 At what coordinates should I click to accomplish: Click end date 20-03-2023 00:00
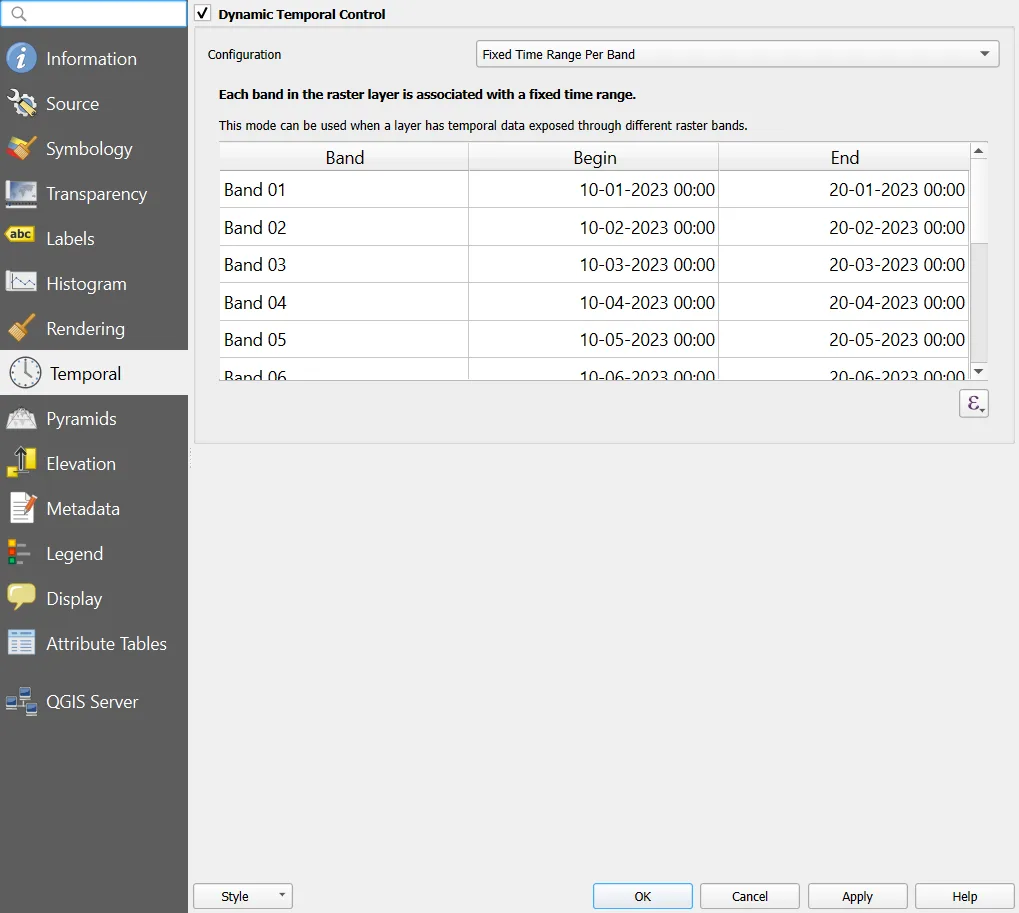(844, 264)
